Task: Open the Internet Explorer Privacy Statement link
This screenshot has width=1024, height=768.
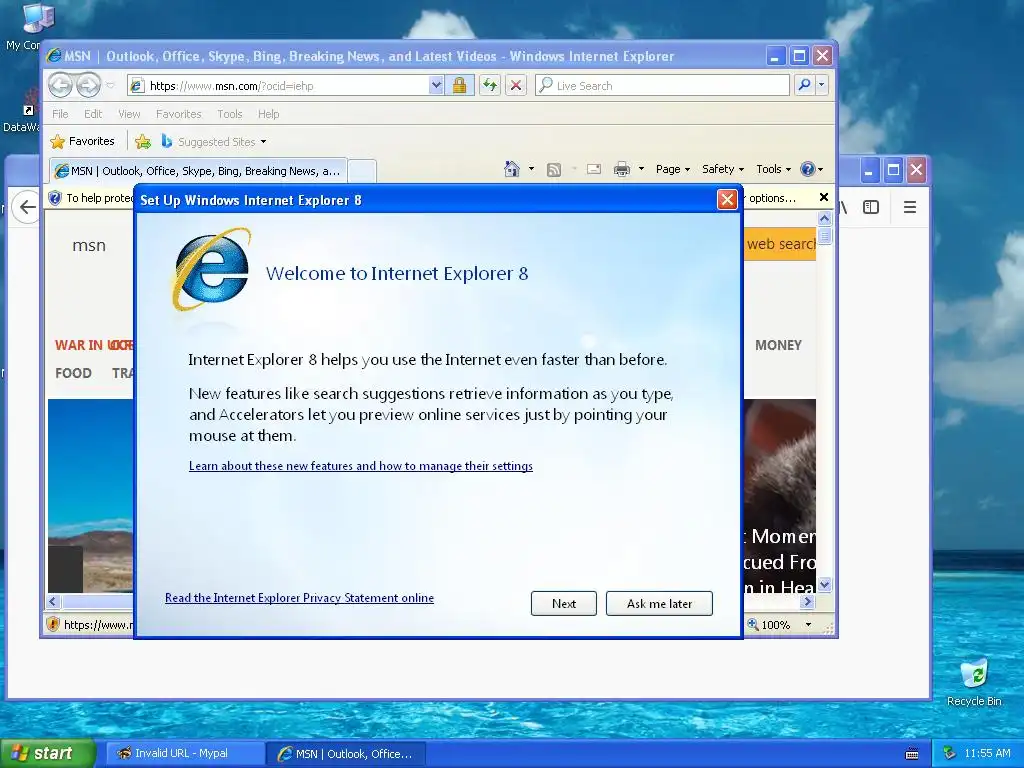Action: pos(299,598)
